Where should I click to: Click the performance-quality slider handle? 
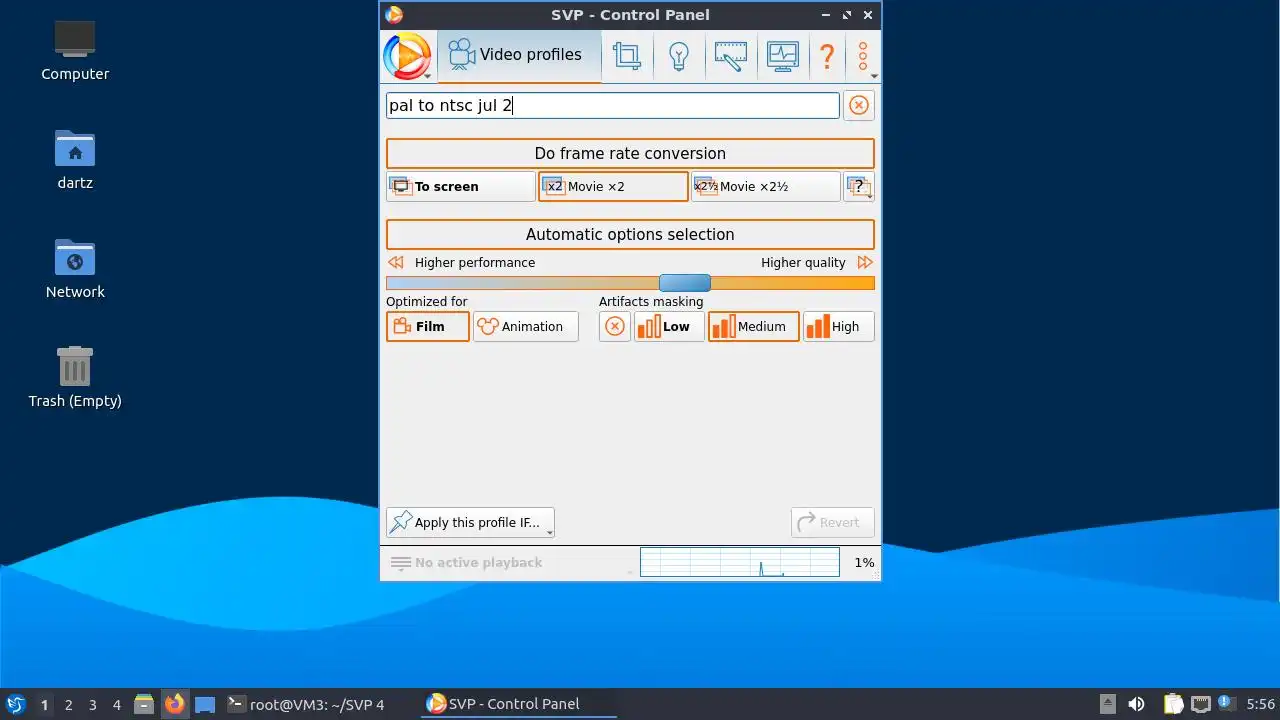pyautogui.click(x=685, y=283)
